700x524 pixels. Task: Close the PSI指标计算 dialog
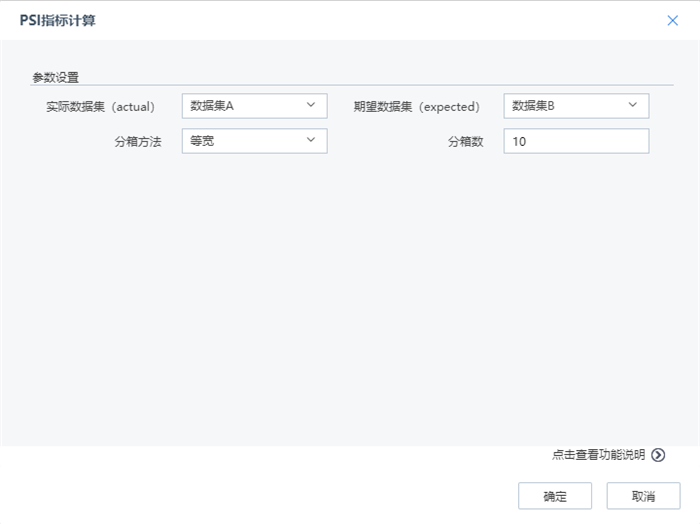click(672, 21)
